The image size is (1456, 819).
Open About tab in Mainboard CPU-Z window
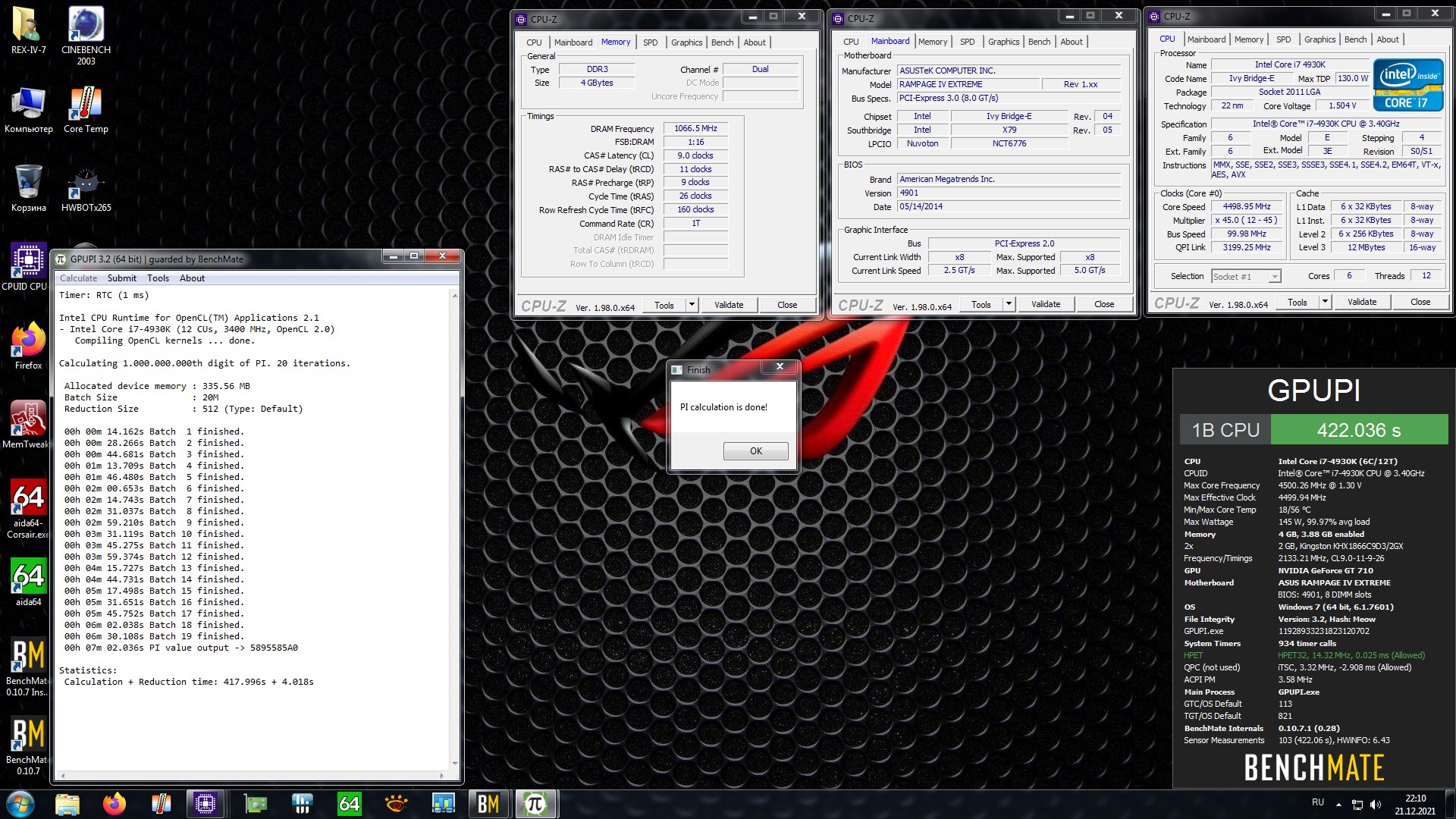(x=1072, y=42)
